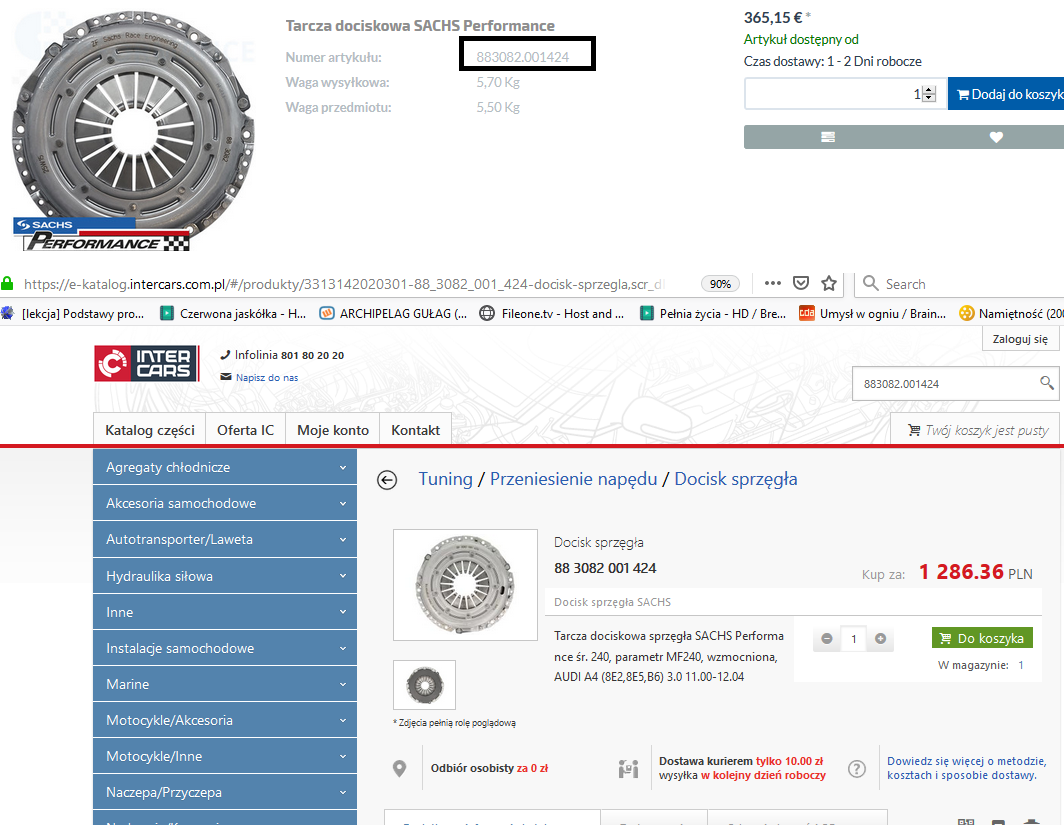This screenshot has width=1064, height=825.
Task: Open the ARCHIPELAG GUŁAG bookmark
Action: coord(393,313)
